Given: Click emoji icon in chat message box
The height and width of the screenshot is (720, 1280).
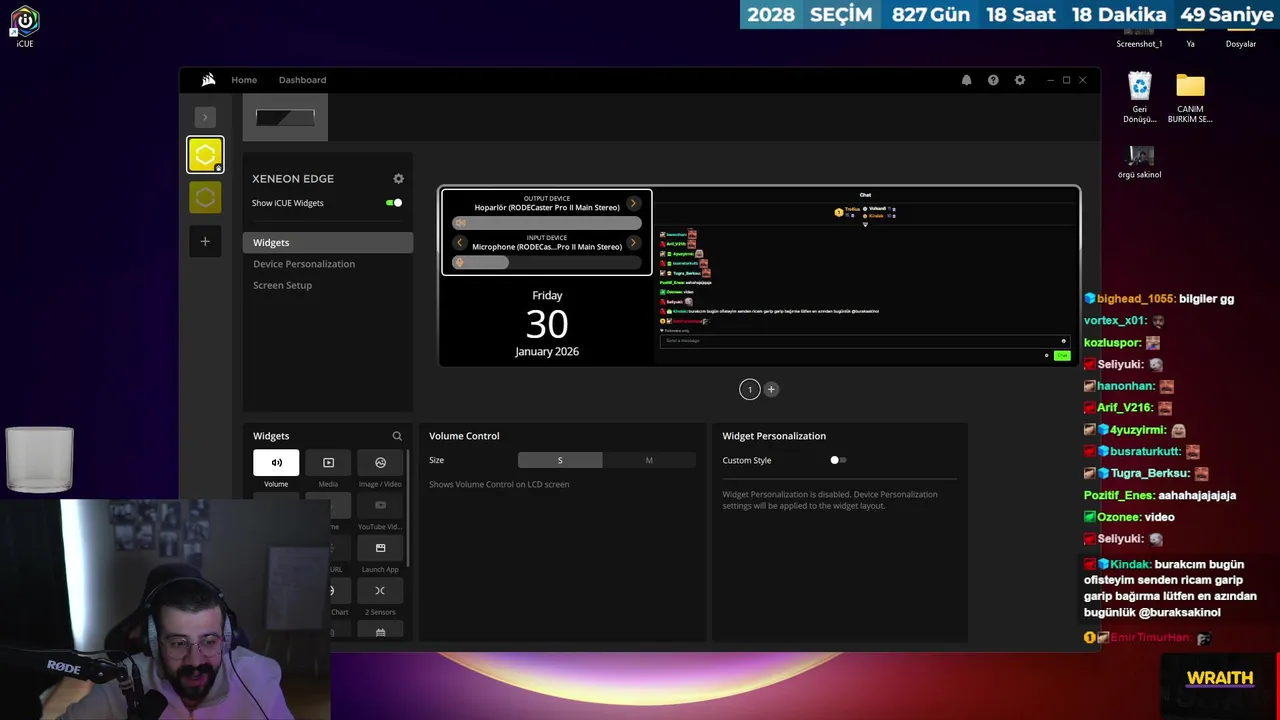Looking at the screenshot, I should click(1064, 341).
